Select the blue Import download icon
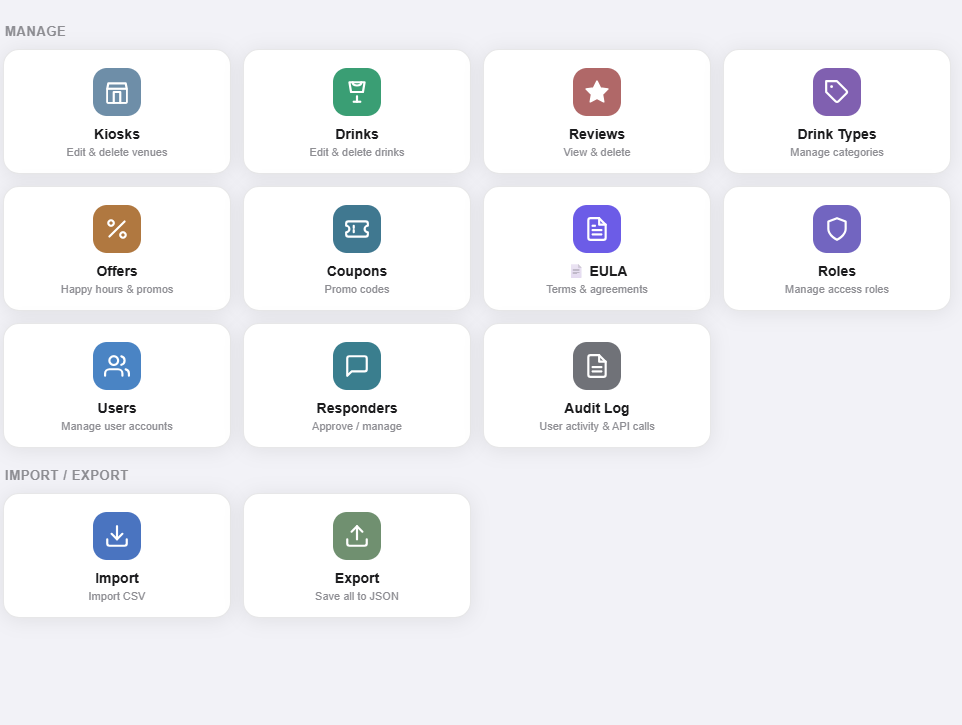The height and width of the screenshot is (725, 962). (x=117, y=536)
